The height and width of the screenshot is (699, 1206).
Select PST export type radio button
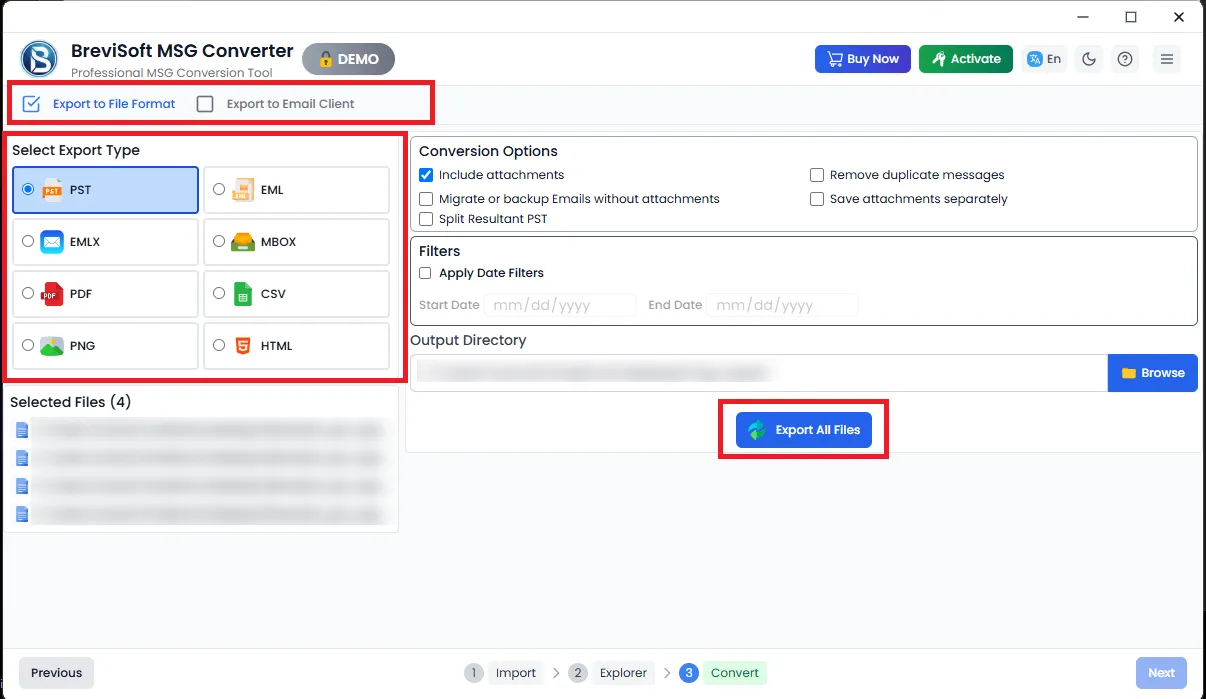[28, 189]
